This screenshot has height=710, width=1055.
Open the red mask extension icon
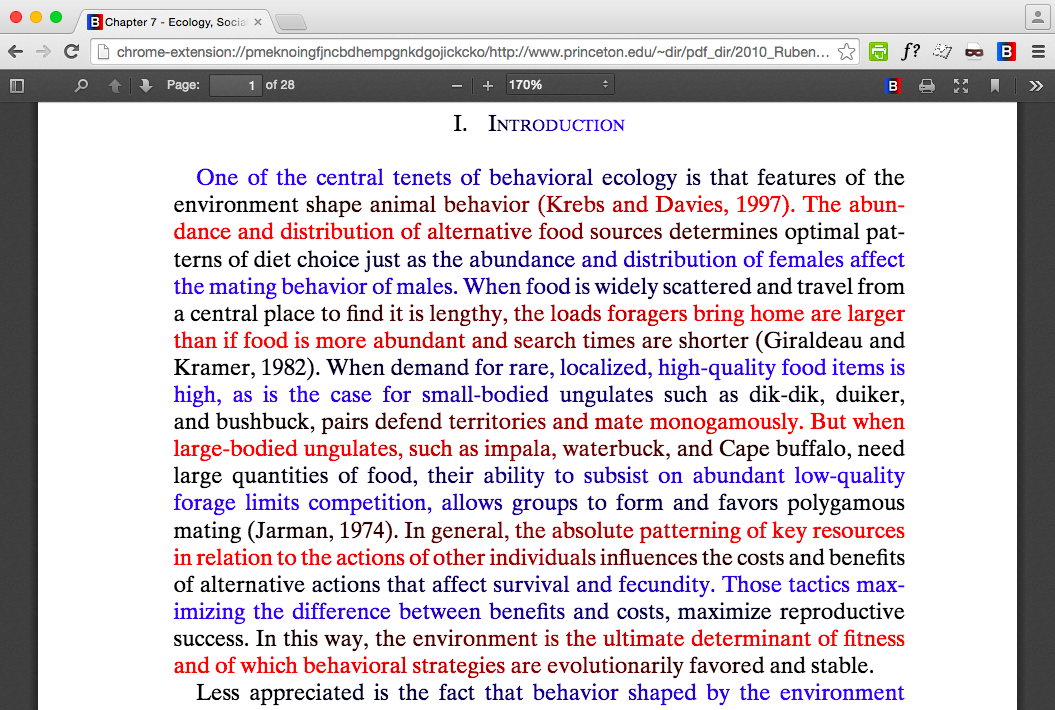(x=974, y=52)
